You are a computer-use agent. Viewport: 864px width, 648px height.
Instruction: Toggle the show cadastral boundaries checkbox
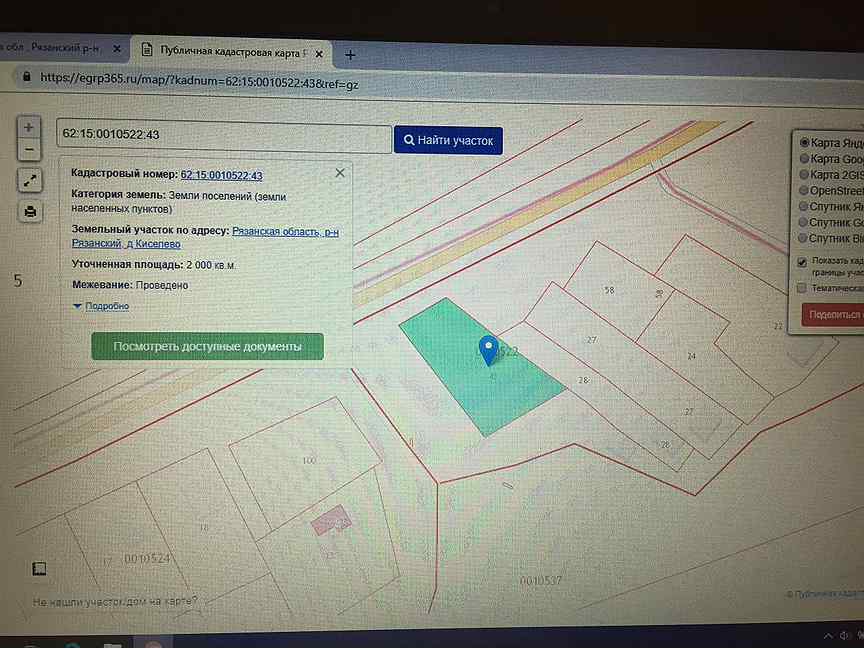802,262
